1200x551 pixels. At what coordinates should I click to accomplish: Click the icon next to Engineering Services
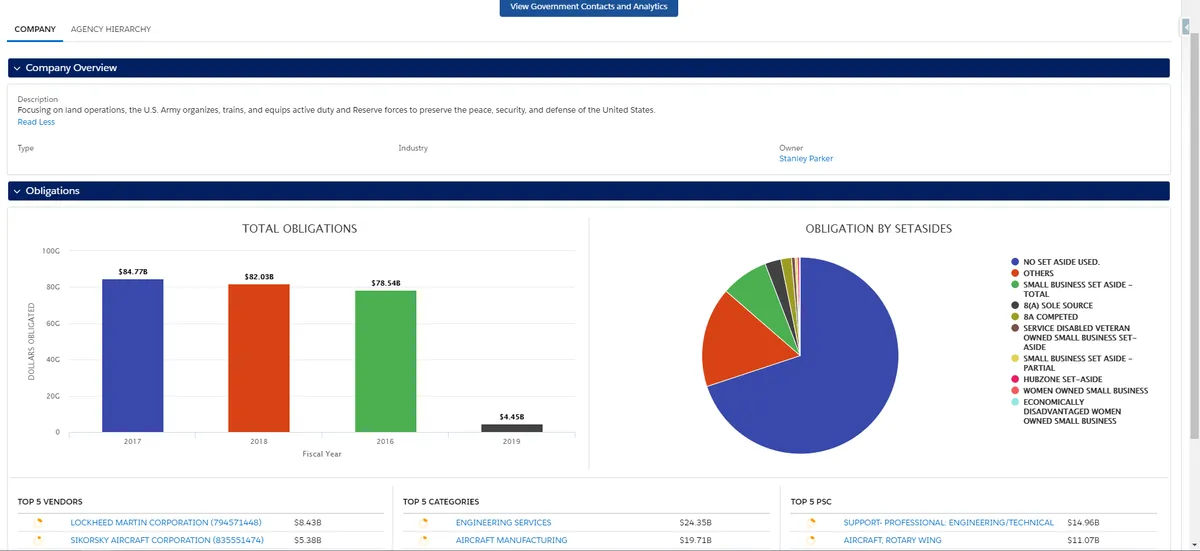[423, 522]
